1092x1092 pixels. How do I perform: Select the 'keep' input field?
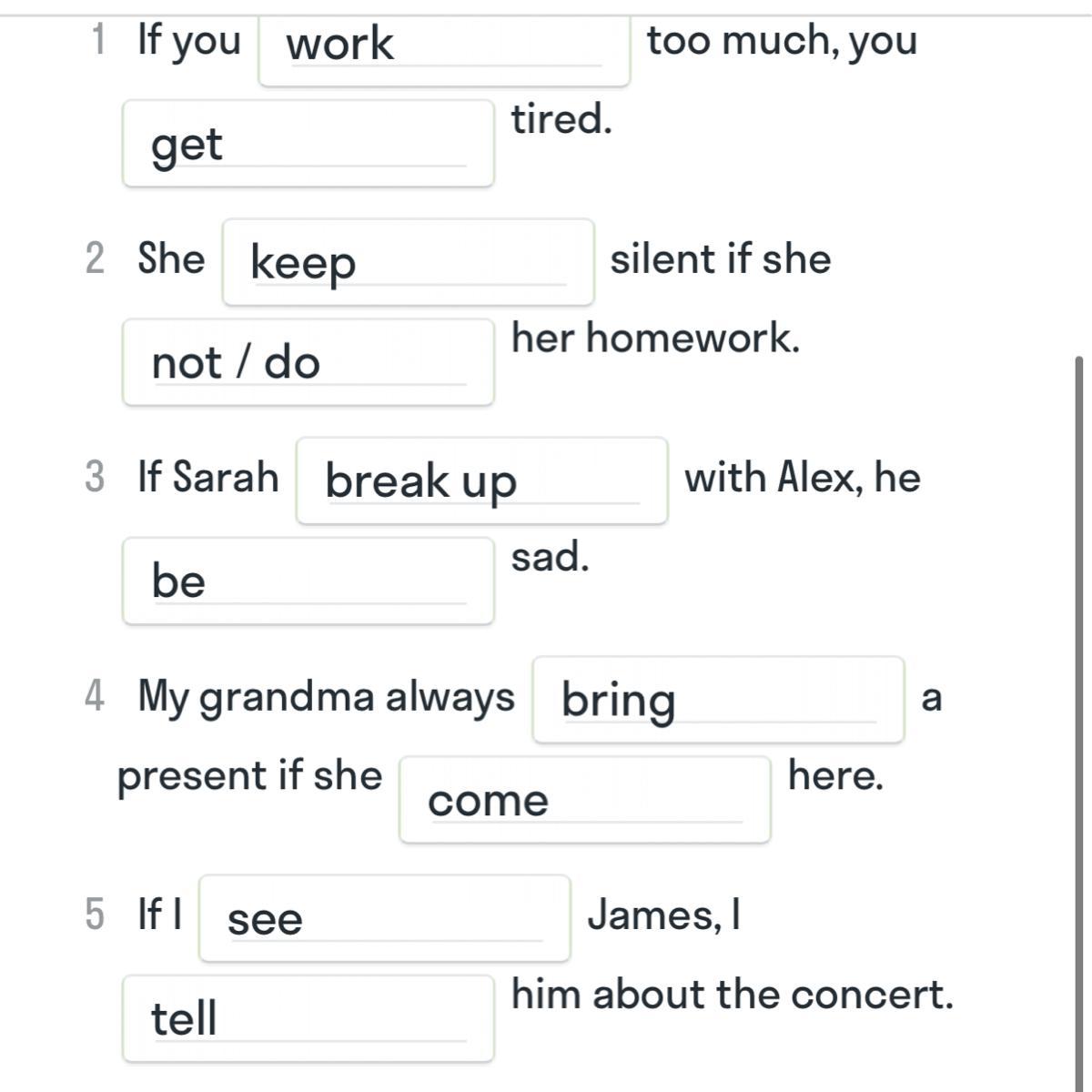(x=409, y=262)
